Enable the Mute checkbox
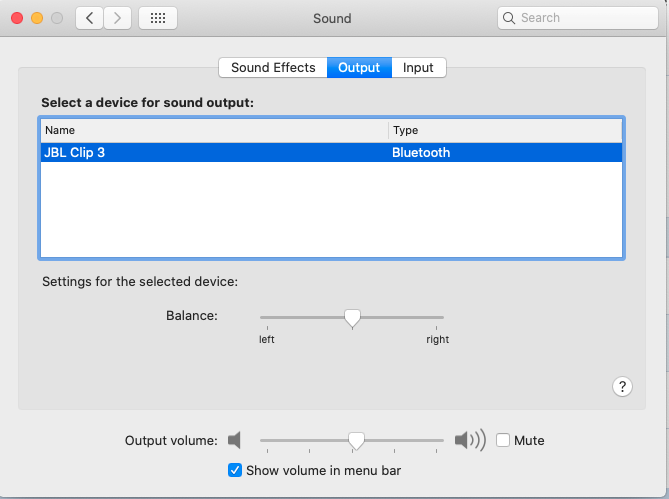 (503, 440)
